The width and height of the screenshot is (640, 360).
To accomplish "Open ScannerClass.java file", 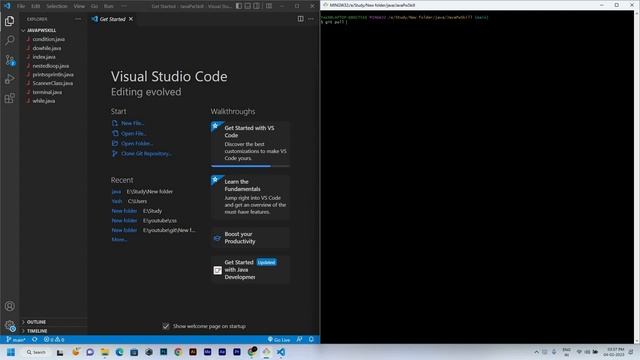I will point(53,83).
